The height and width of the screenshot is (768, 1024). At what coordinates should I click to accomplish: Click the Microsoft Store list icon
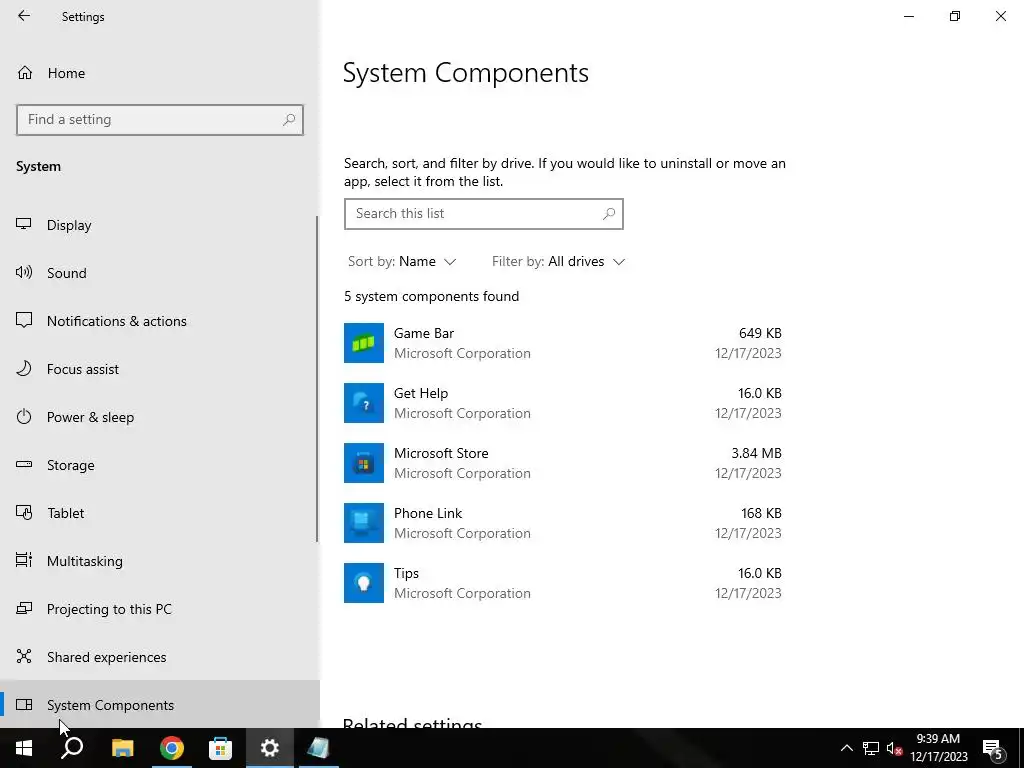[x=364, y=463]
